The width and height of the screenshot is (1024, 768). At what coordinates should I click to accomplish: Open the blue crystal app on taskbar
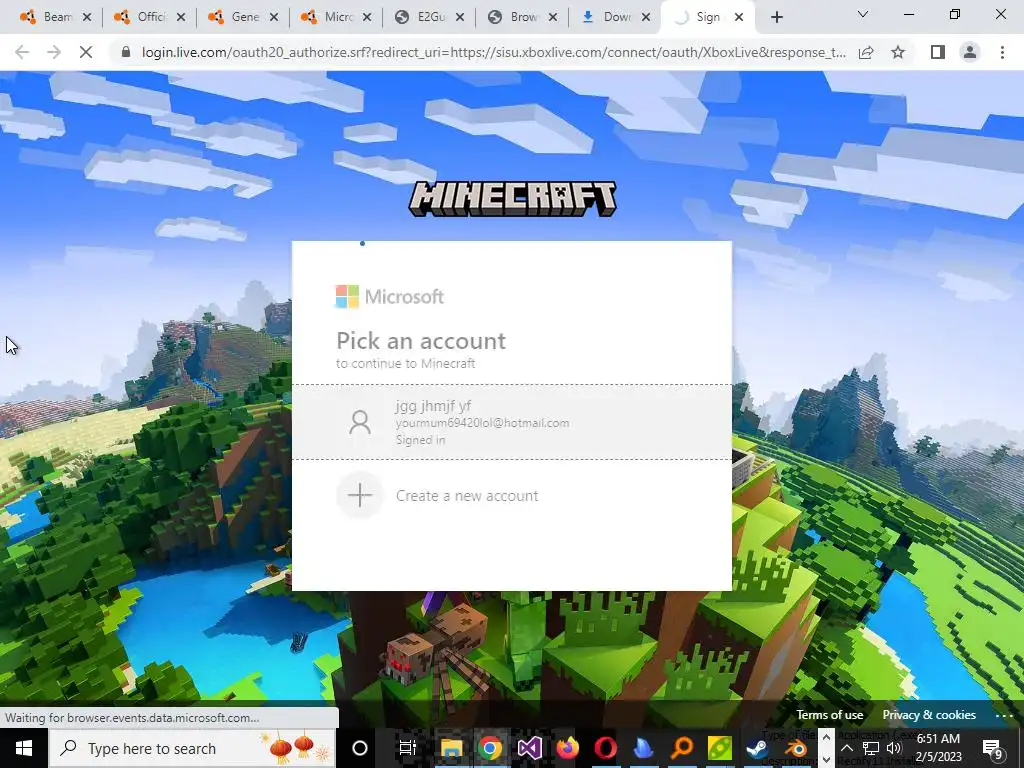[643, 748]
